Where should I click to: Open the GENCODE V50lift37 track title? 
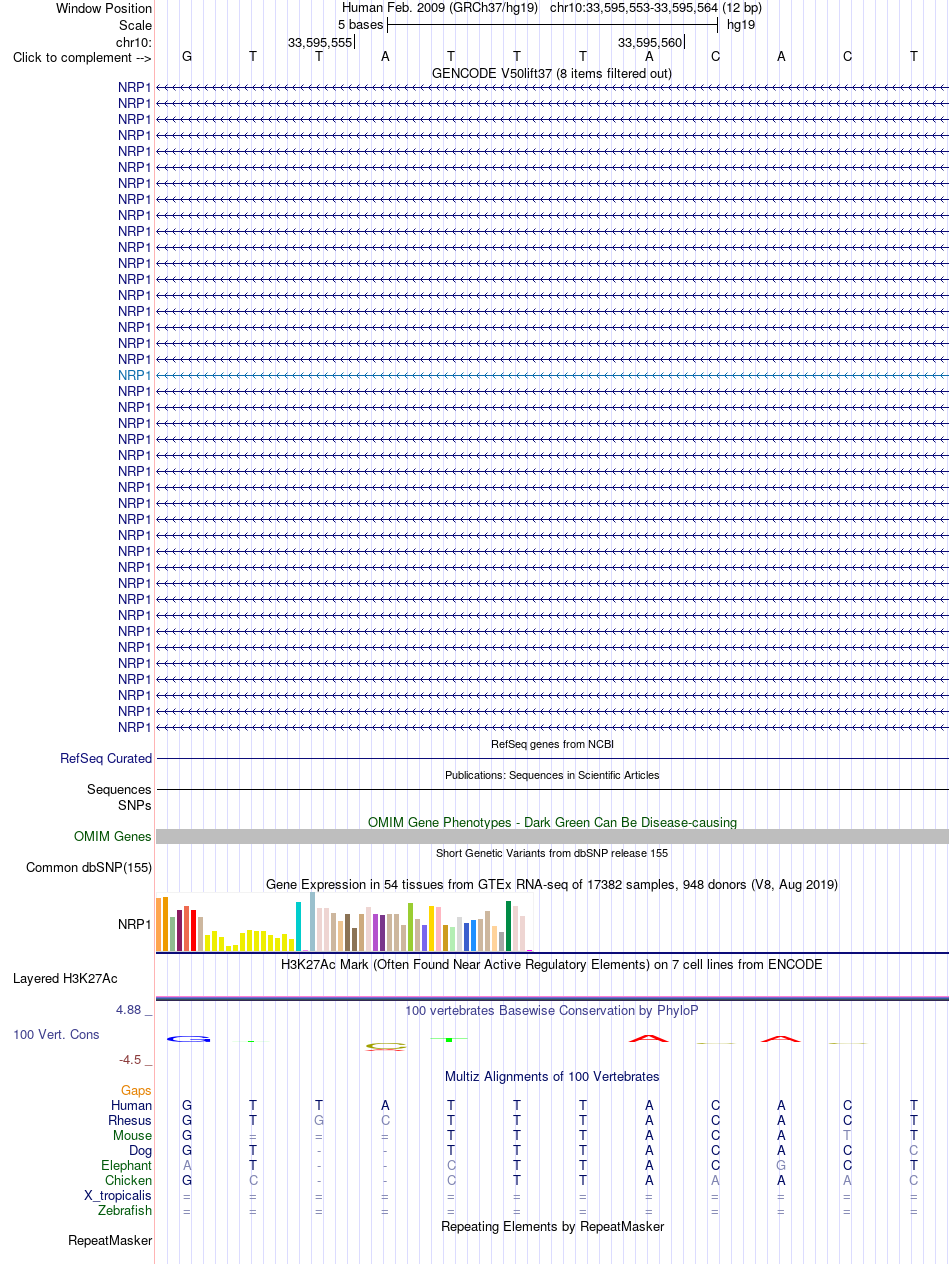[x=551, y=73]
